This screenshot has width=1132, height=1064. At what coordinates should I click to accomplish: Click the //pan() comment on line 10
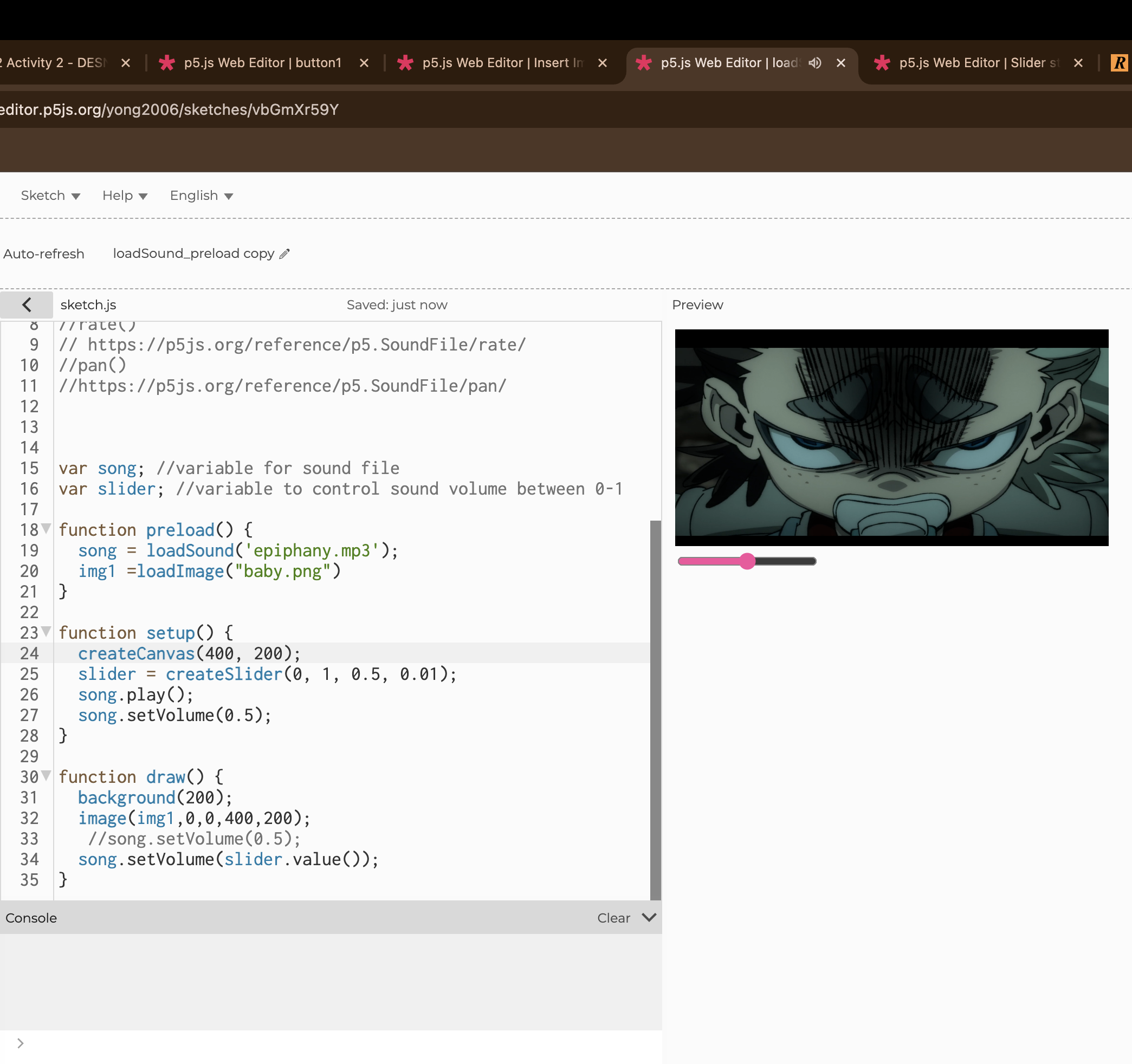[x=92, y=365]
